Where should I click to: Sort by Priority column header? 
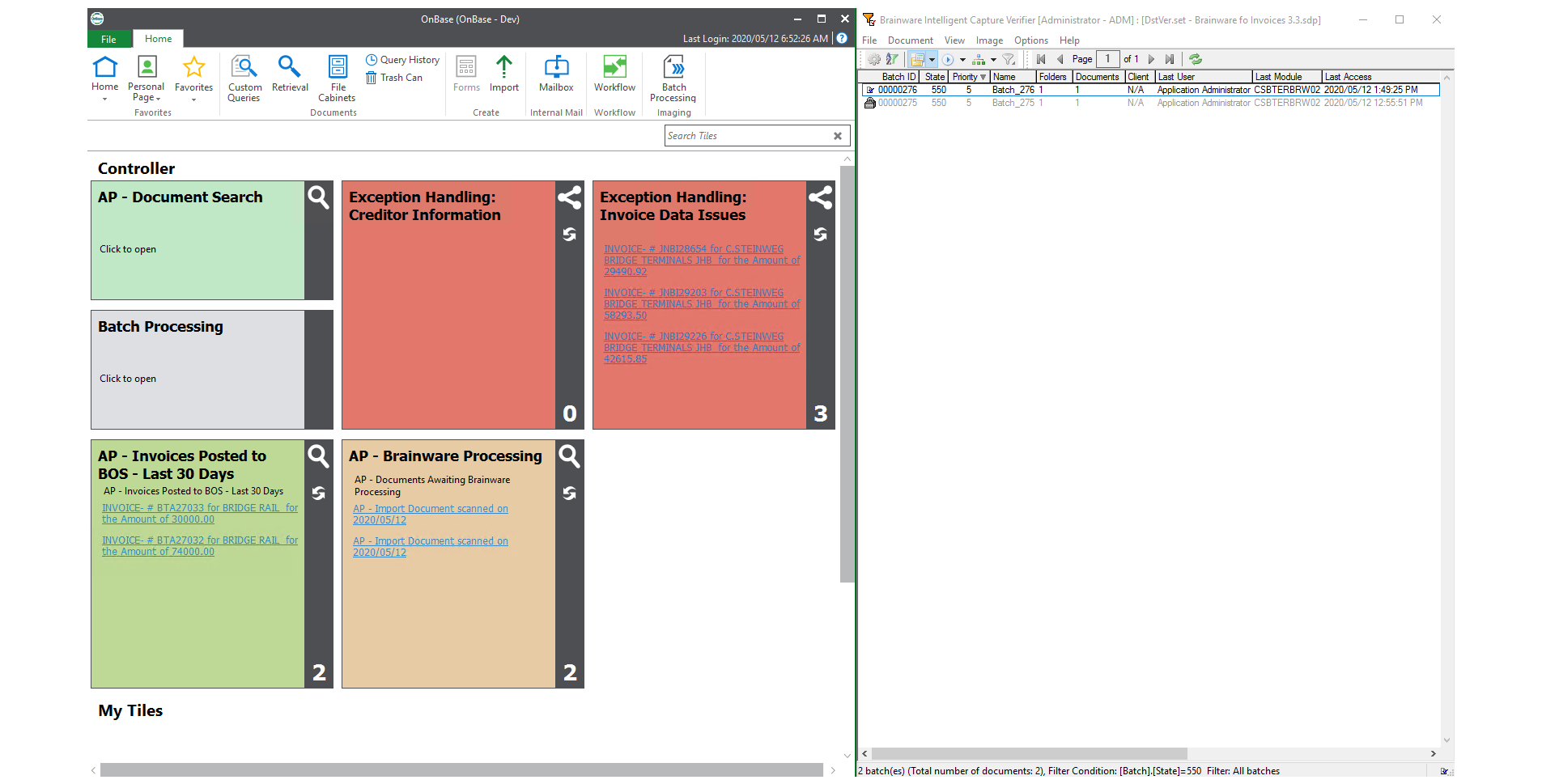point(969,77)
